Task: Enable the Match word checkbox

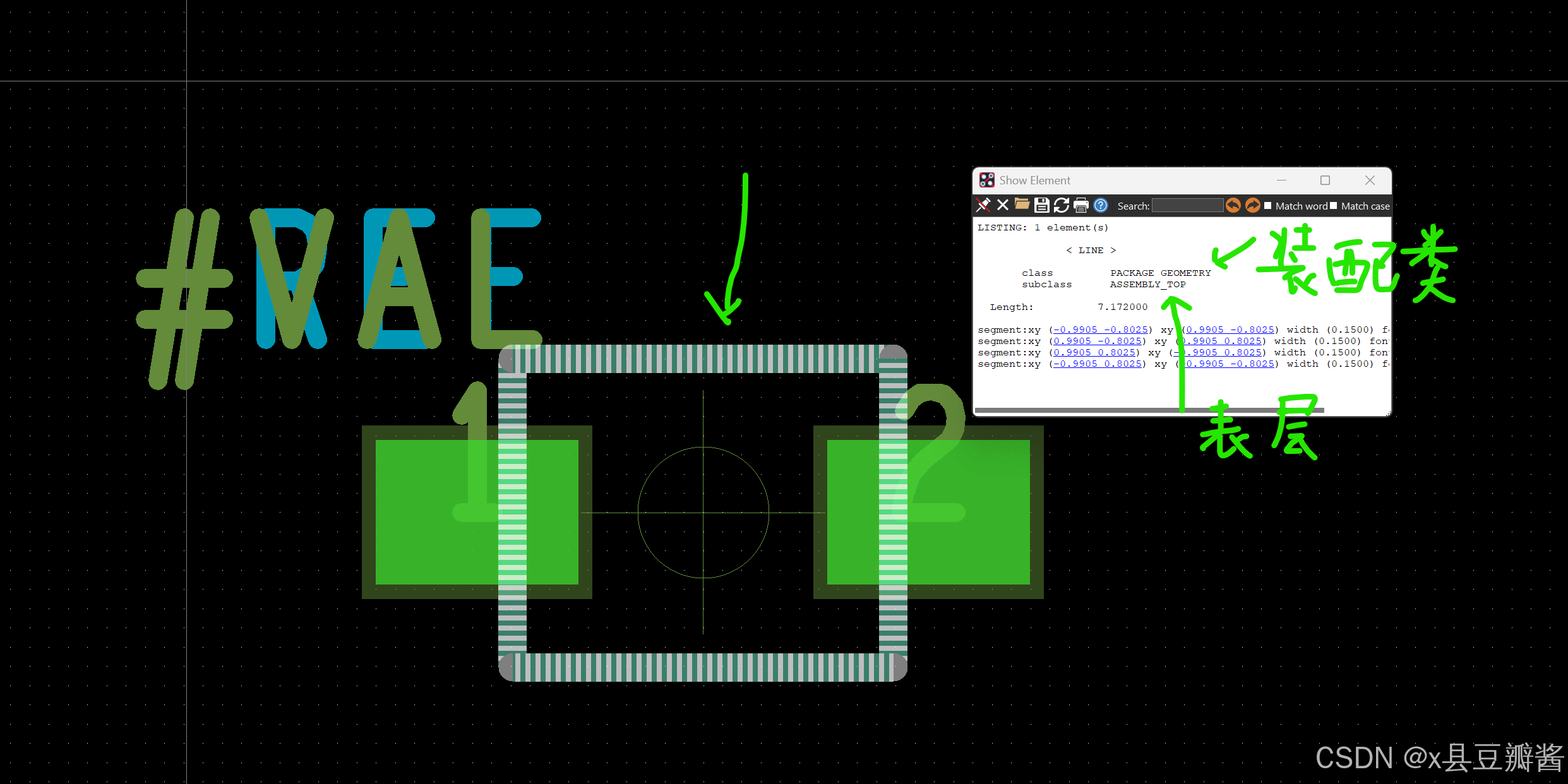Action: pyautogui.click(x=1267, y=206)
